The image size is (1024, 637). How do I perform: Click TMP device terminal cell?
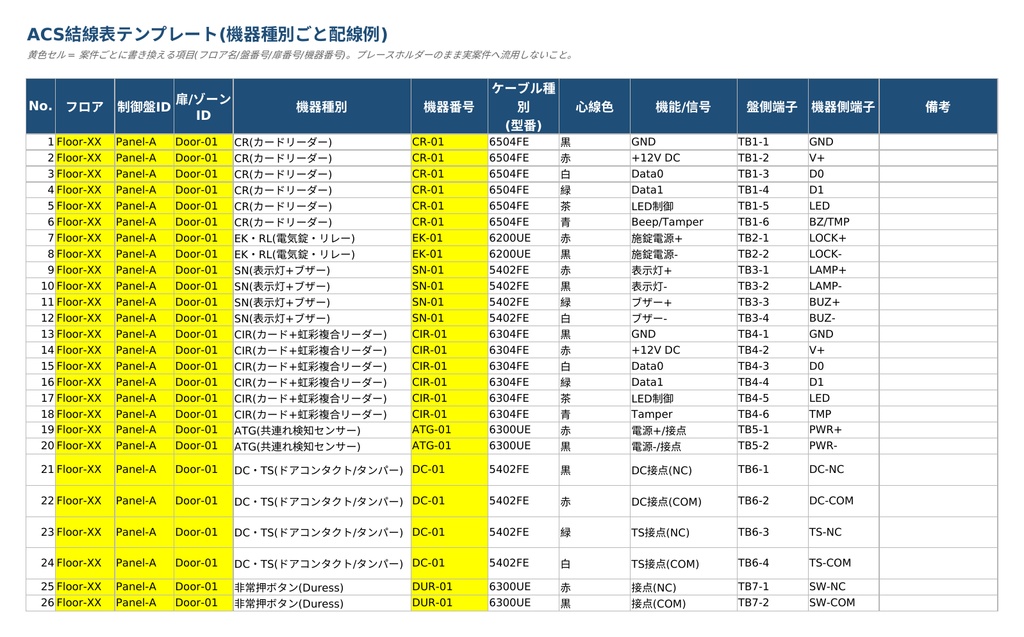coord(843,414)
